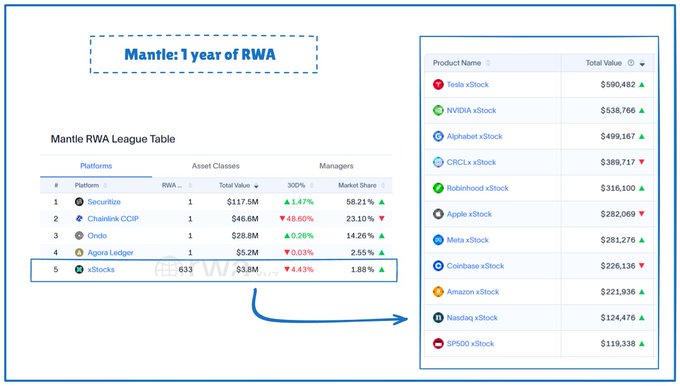Image resolution: width=680 pixels, height=386 pixels.
Task: Click the Coinbase xStock logo icon
Action: (438, 265)
